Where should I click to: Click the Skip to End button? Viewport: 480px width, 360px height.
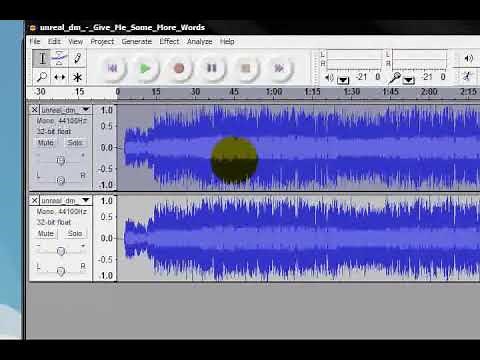point(279,68)
